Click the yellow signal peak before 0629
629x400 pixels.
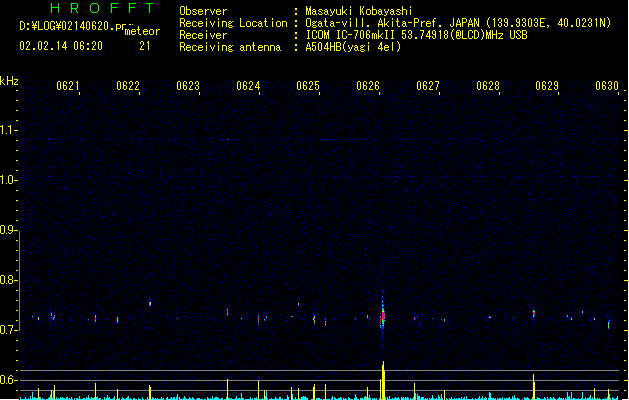534,387
